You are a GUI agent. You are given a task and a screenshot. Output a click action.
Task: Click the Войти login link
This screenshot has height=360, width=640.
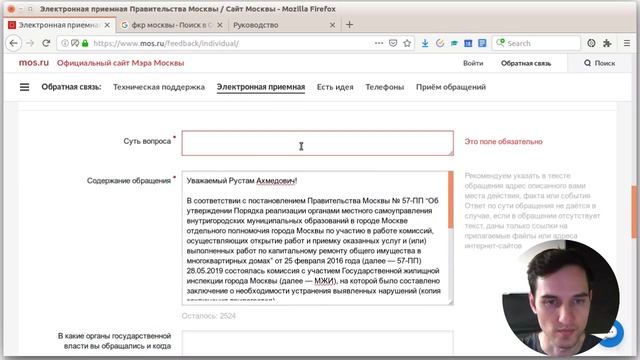(x=473, y=63)
